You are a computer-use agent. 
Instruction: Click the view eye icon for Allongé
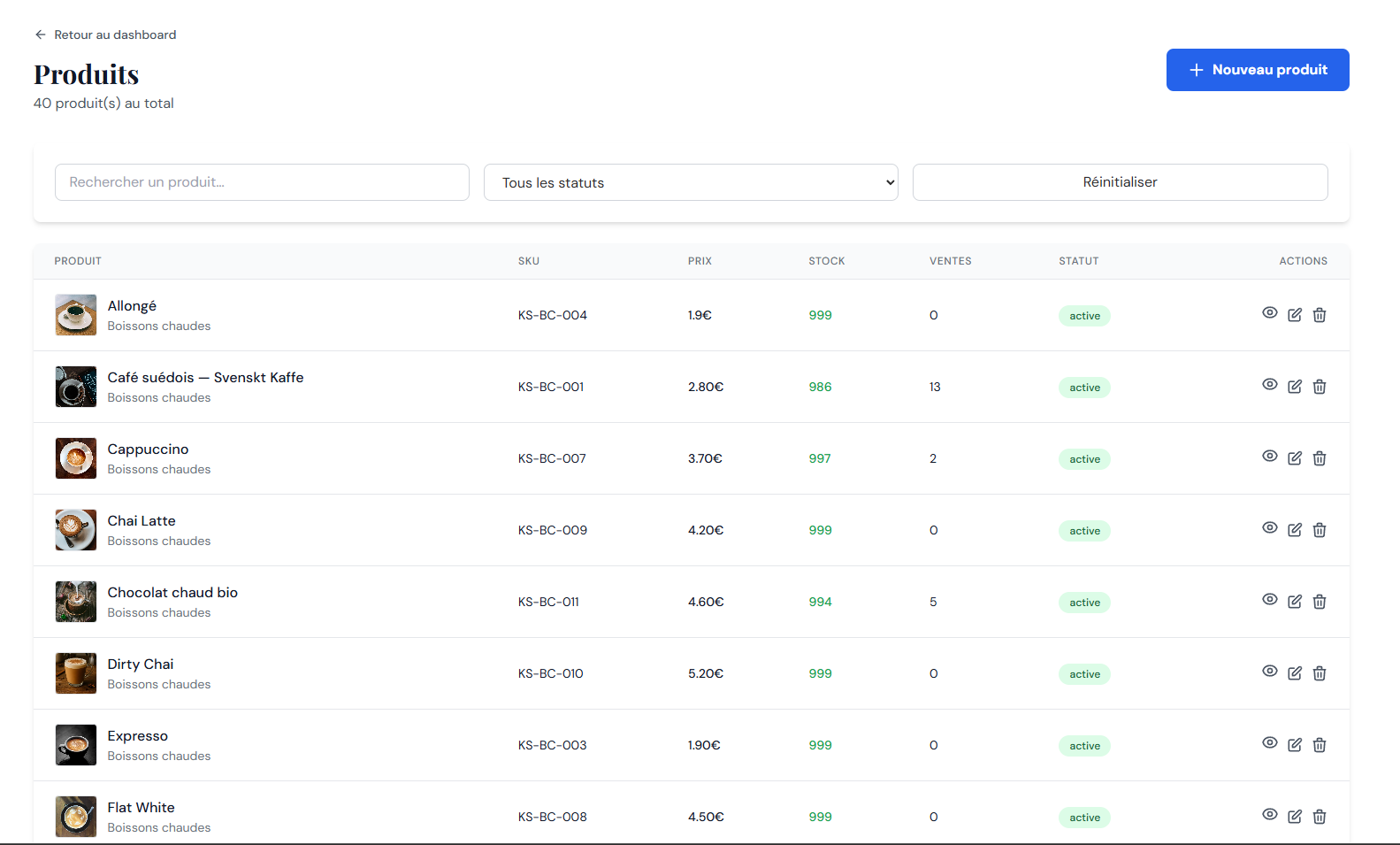[1269, 313]
